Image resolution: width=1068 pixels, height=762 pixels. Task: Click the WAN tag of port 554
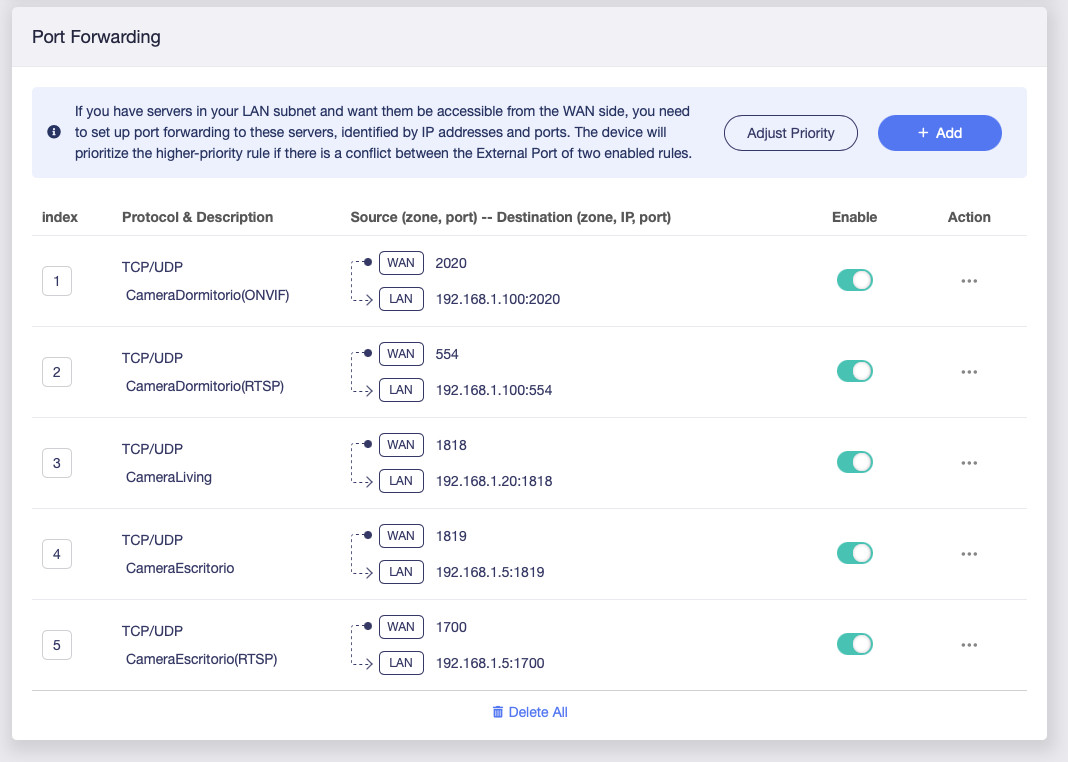[401, 354]
